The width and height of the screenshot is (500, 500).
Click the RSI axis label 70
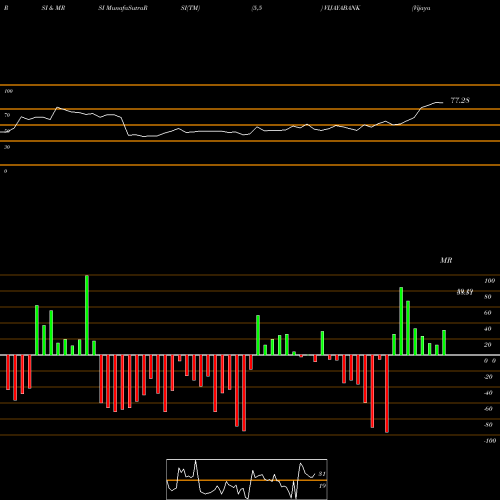[x=7, y=115]
